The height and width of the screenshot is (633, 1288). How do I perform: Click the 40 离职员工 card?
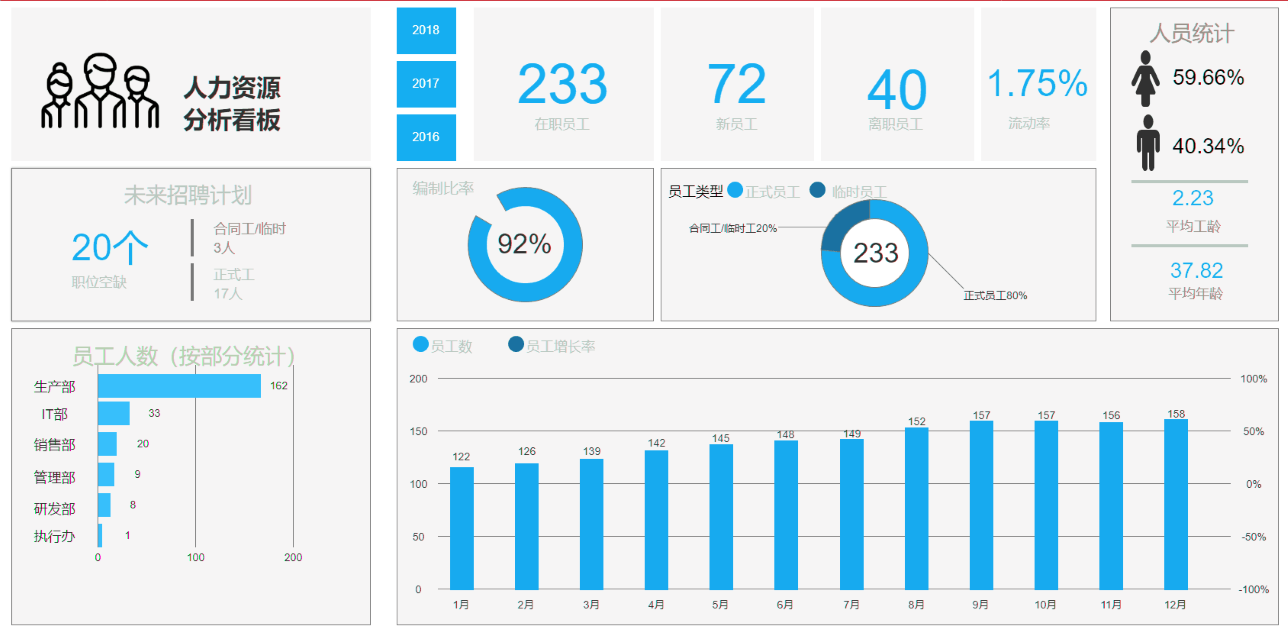click(897, 85)
